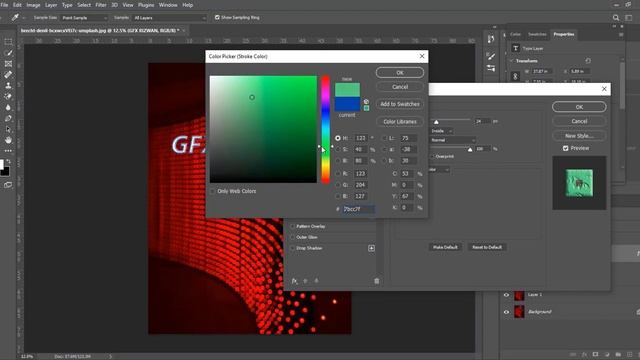Image resolution: width=640 pixels, height=360 pixels.
Task: Hide the Layer 1 eye icon
Action: (507, 295)
